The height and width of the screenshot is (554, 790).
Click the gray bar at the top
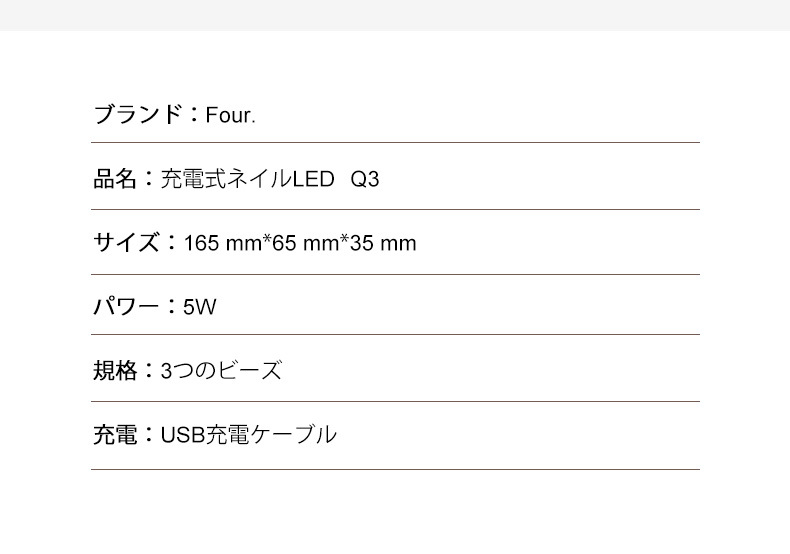point(395,14)
